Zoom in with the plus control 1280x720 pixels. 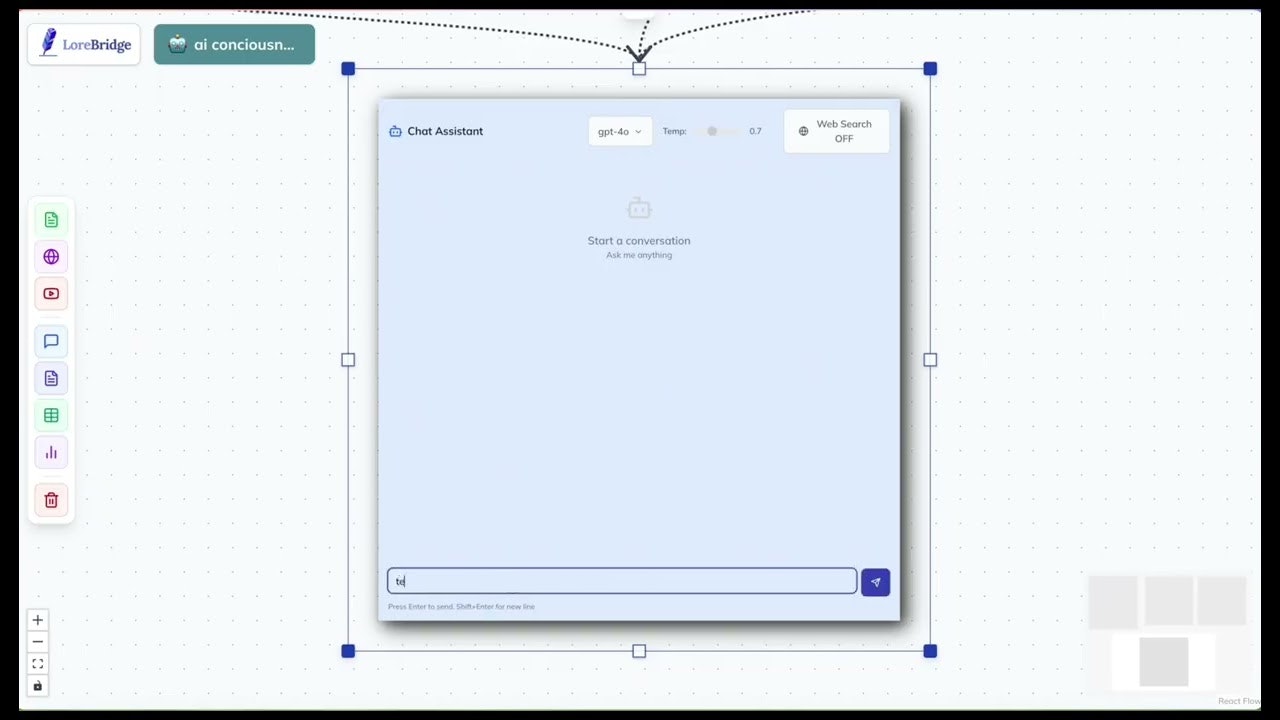[38, 620]
